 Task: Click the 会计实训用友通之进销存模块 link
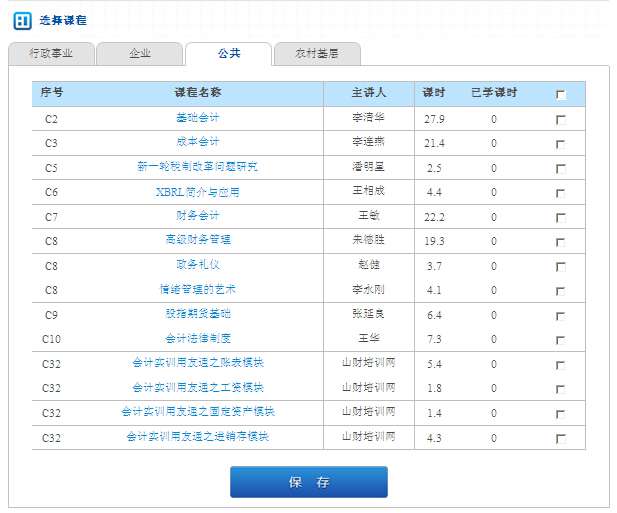click(x=197, y=437)
